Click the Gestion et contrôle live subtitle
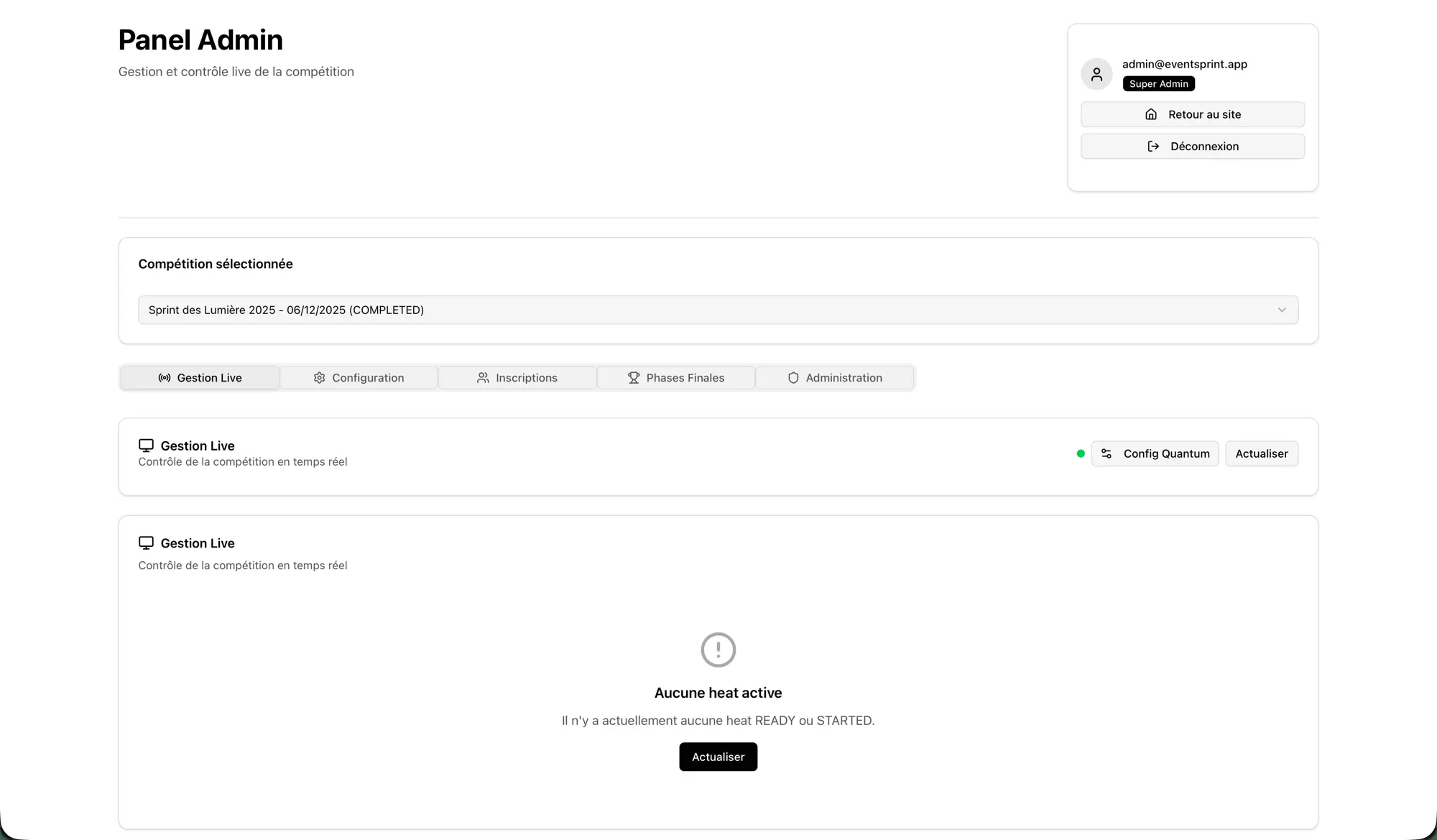1437x840 pixels. coord(236,72)
